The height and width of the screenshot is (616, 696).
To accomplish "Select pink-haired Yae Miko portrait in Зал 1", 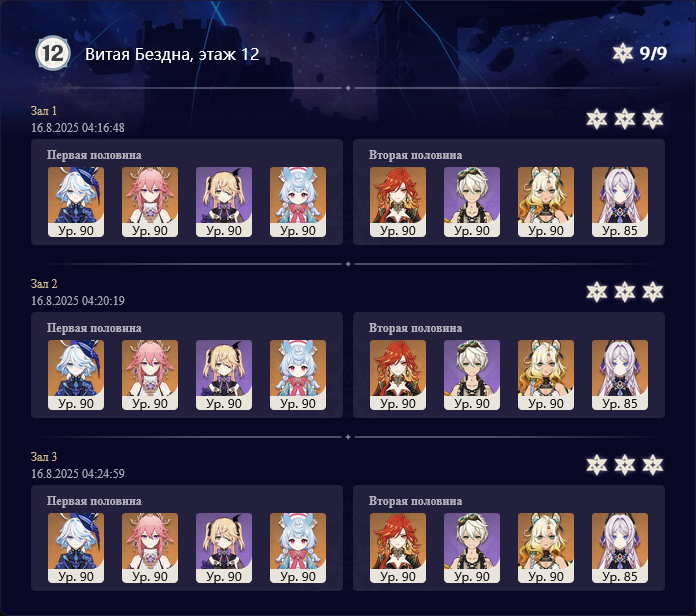I will [x=150, y=202].
